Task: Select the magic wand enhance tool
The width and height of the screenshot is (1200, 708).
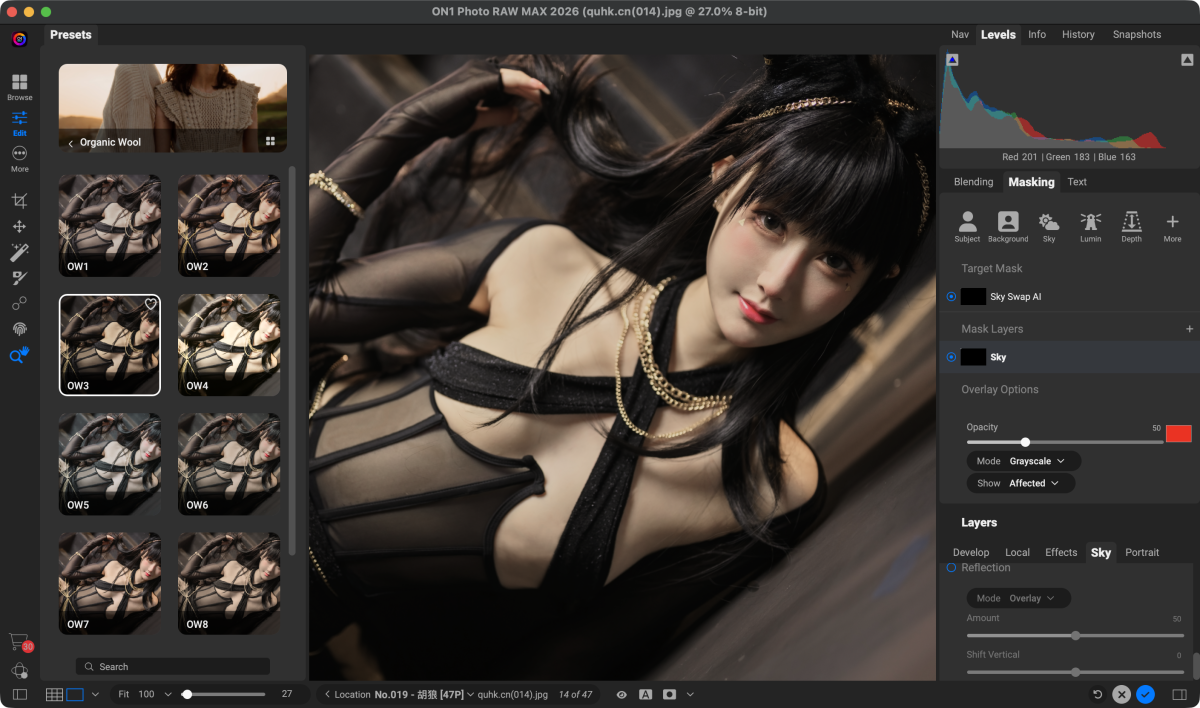Action: click(x=19, y=252)
